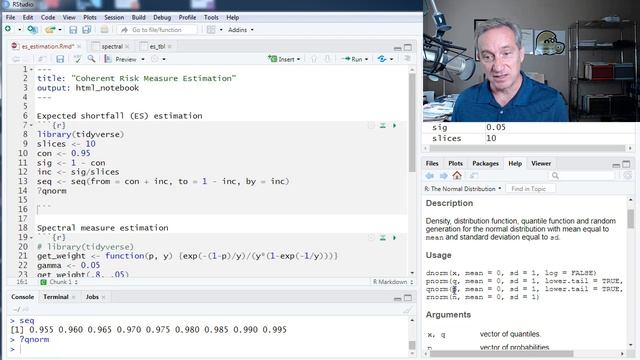Click the find/replace magnifier icon in editor
The image size is (640, 360).
91,59
